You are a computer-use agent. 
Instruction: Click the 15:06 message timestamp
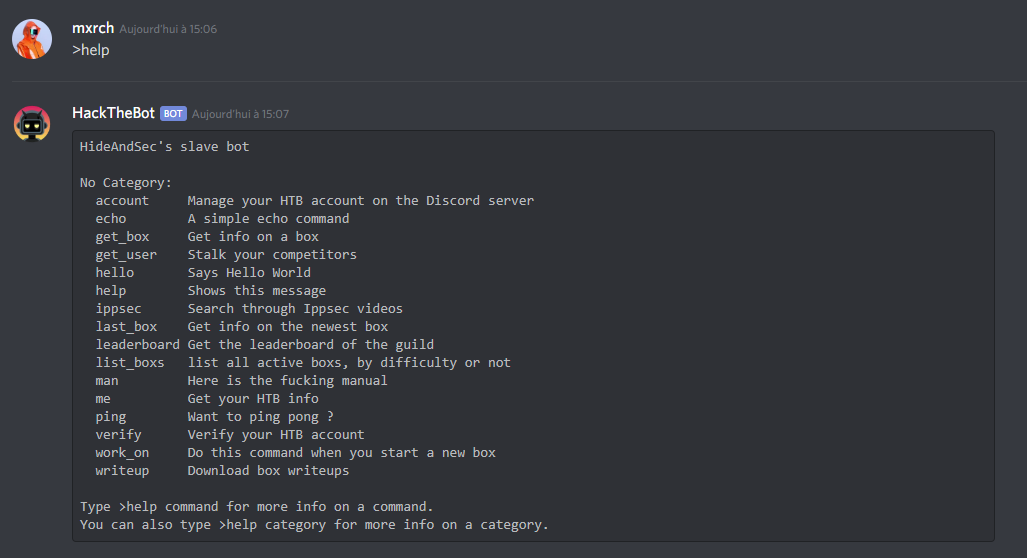pos(168,29)
